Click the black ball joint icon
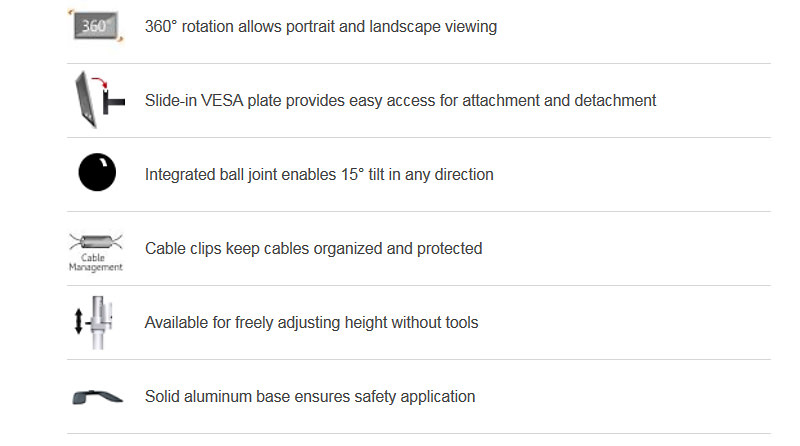 [97, 174]
